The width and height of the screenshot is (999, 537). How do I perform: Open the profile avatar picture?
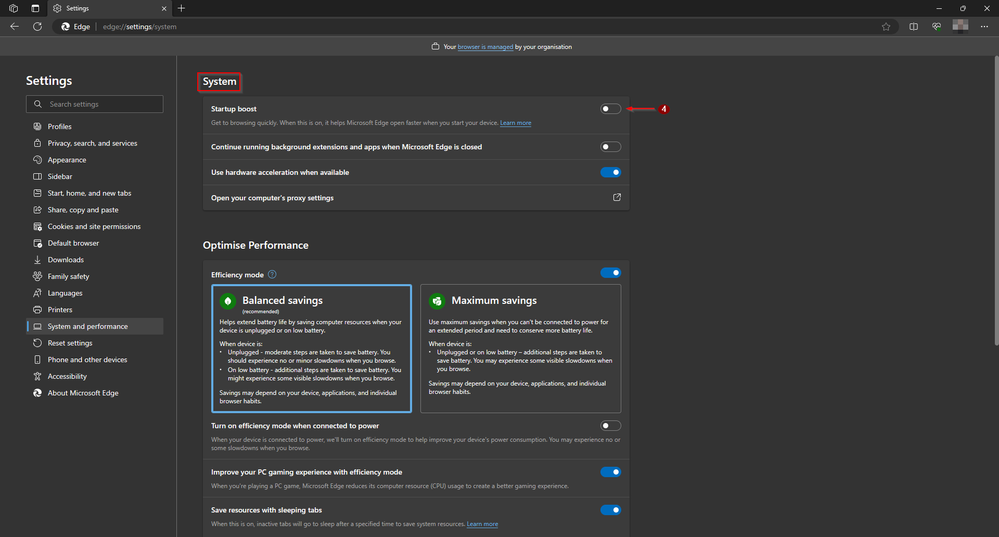click(x=960, y=26)
